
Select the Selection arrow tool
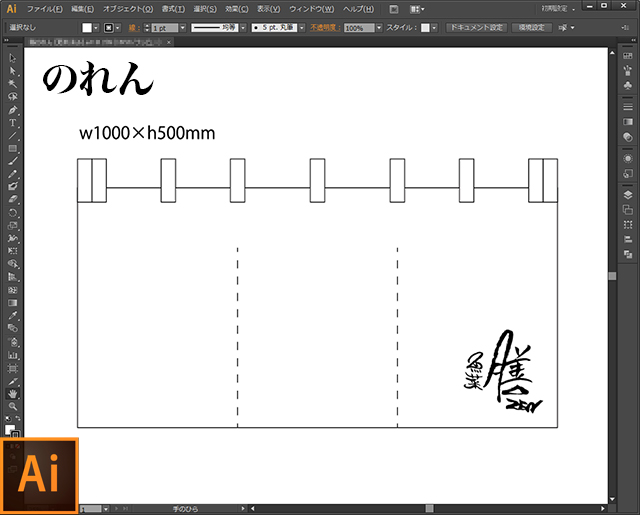[x=13, y=58]
